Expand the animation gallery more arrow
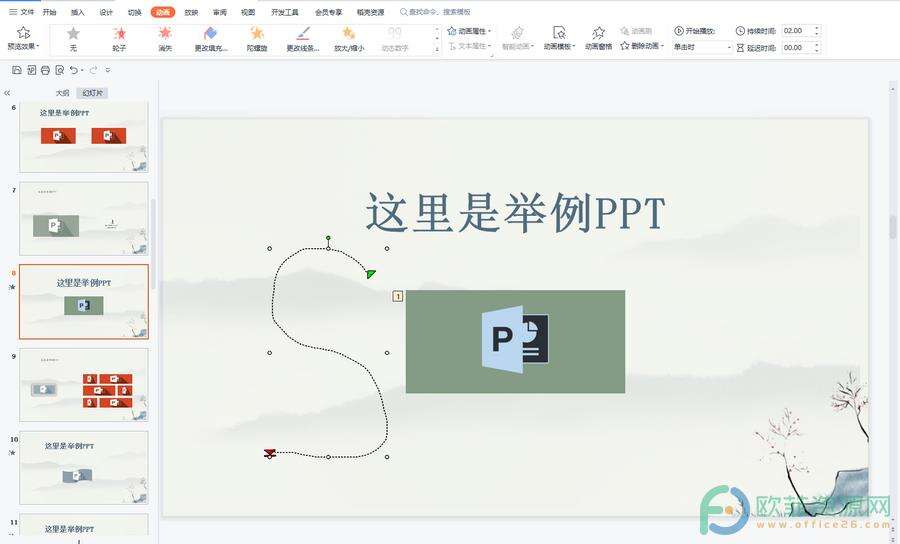Image resolution: width=900 pixels, height=544 pixels. pos(437,50)
